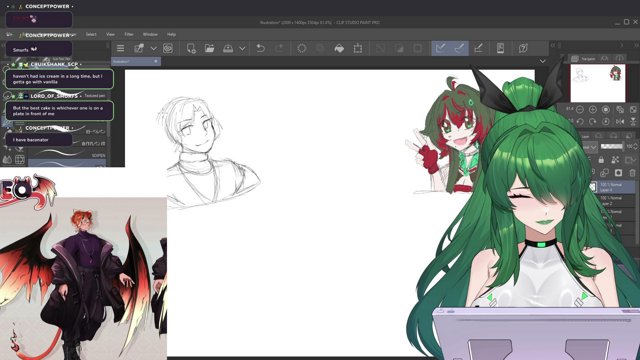Expand the arrow beside the CLIP STUDIO icon
This screenshot has height=360, width=640.
(x=153, y=49)
